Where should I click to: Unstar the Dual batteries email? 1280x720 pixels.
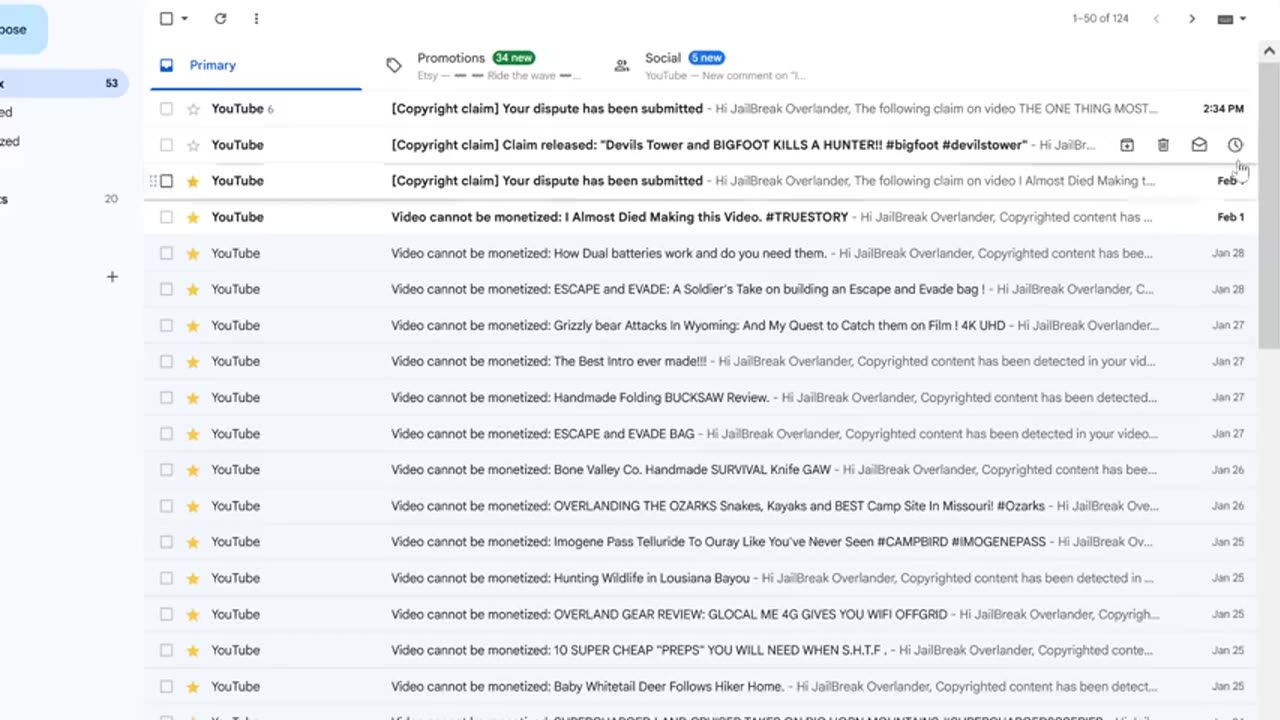pos(193,253)
